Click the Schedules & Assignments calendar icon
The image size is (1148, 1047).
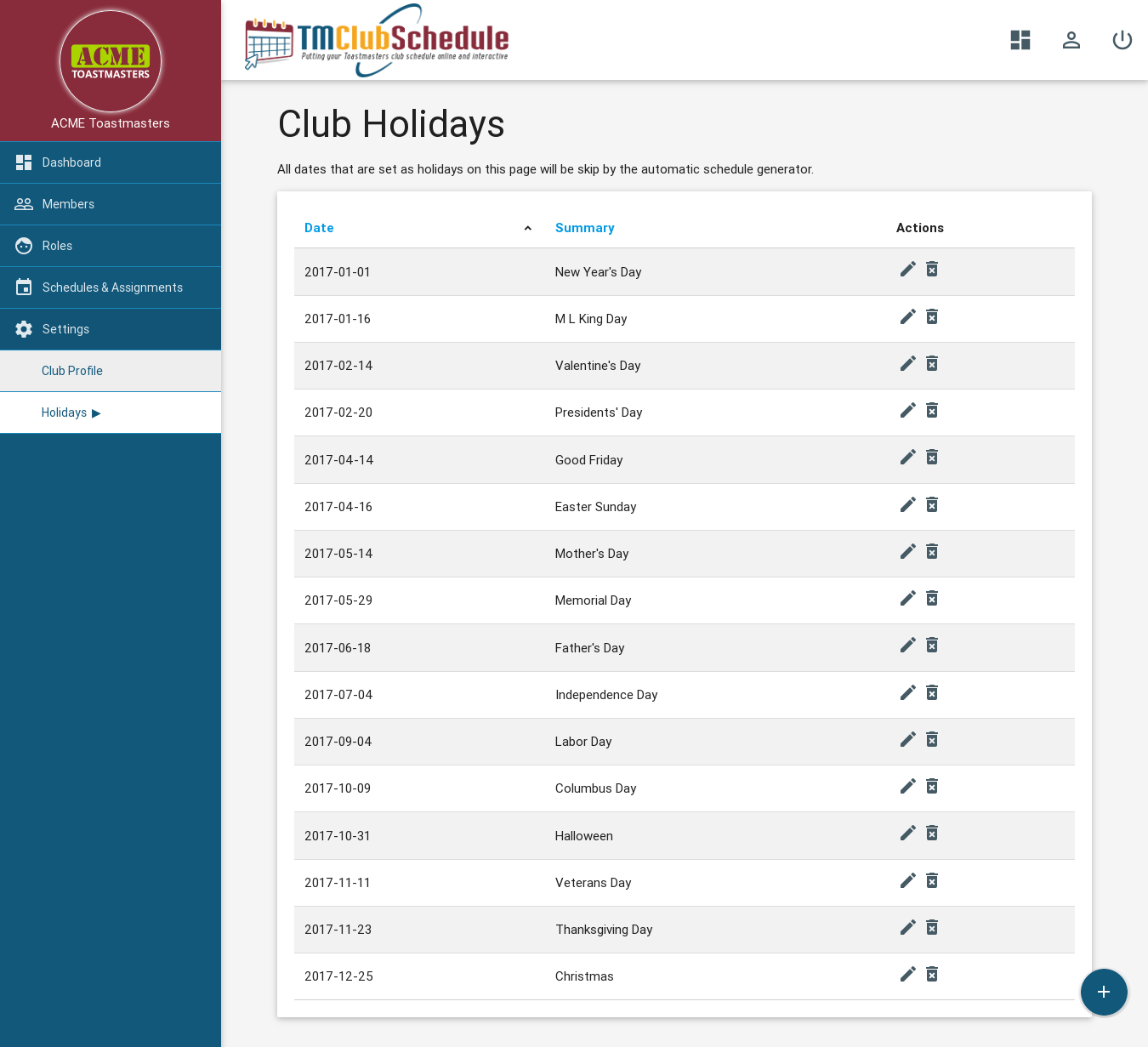23,287
